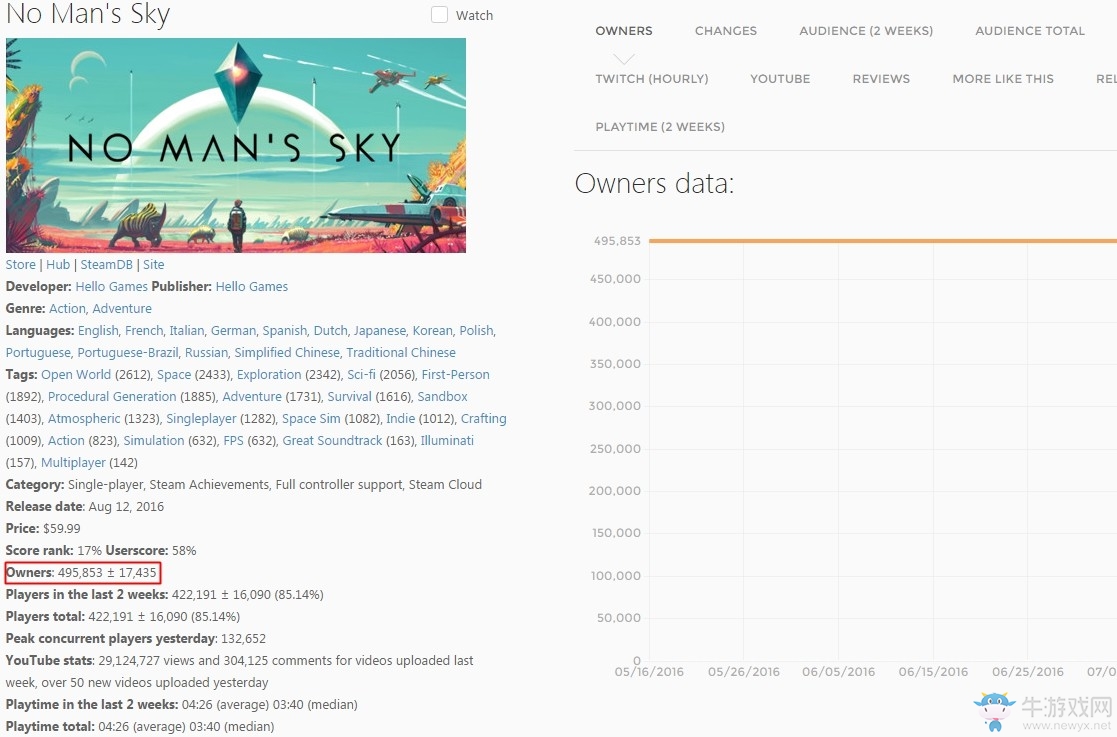Click the orange owners data line

click(x=883, y=241)
